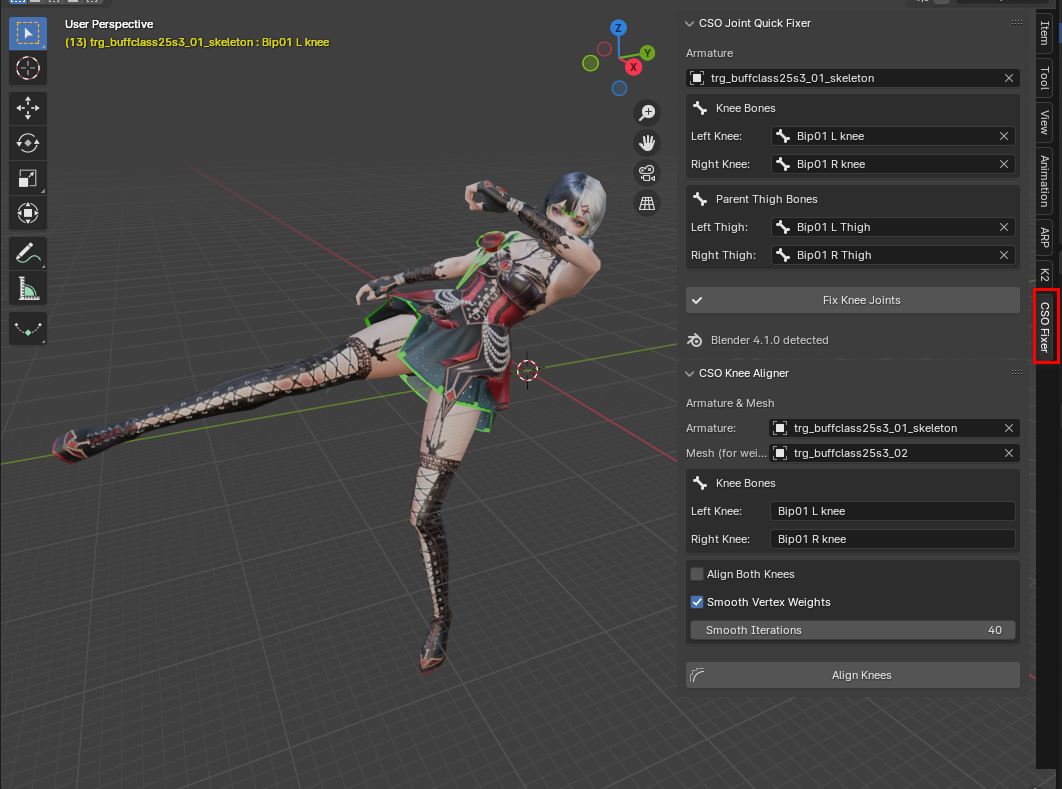Open Mesh trg_buffclass25s3_02 dropdown

click(894, 453)
